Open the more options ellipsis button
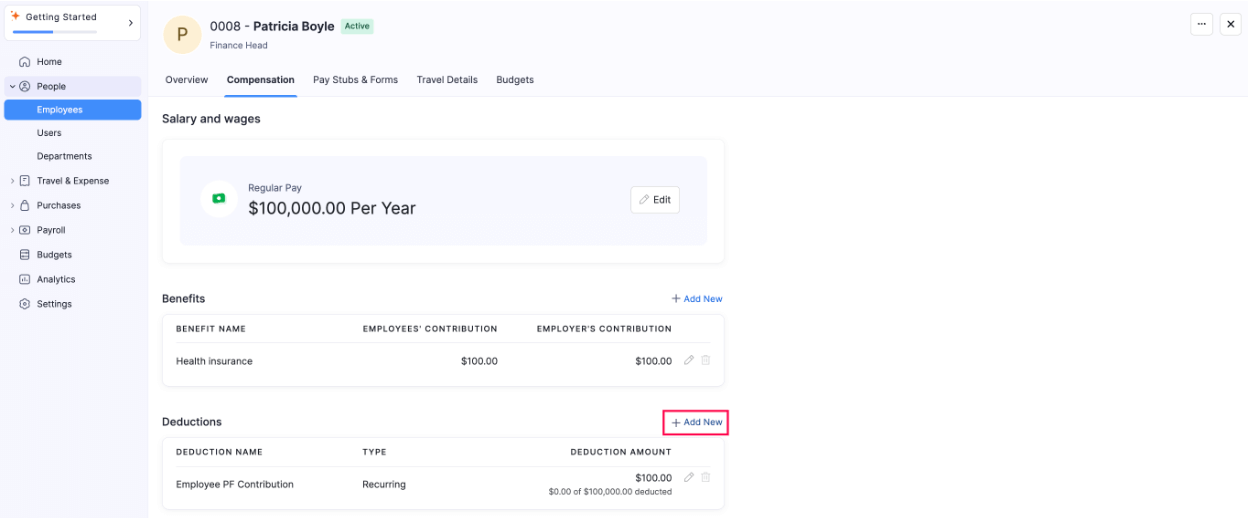1250x518 pixels. click(1201, 24)
